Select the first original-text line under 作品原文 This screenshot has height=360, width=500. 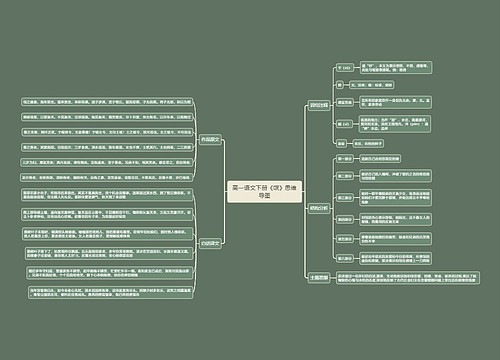[107, 102]
